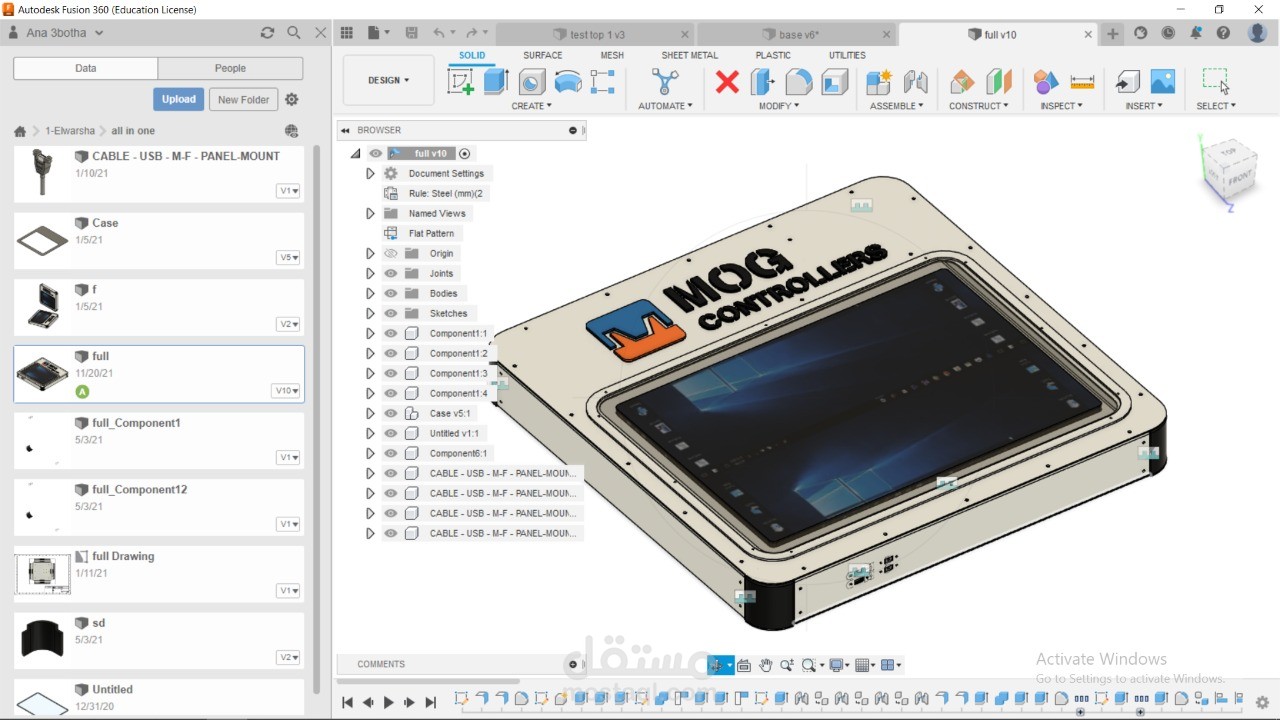
Task: Hide the full v10 root component
Action: [376, 154]
